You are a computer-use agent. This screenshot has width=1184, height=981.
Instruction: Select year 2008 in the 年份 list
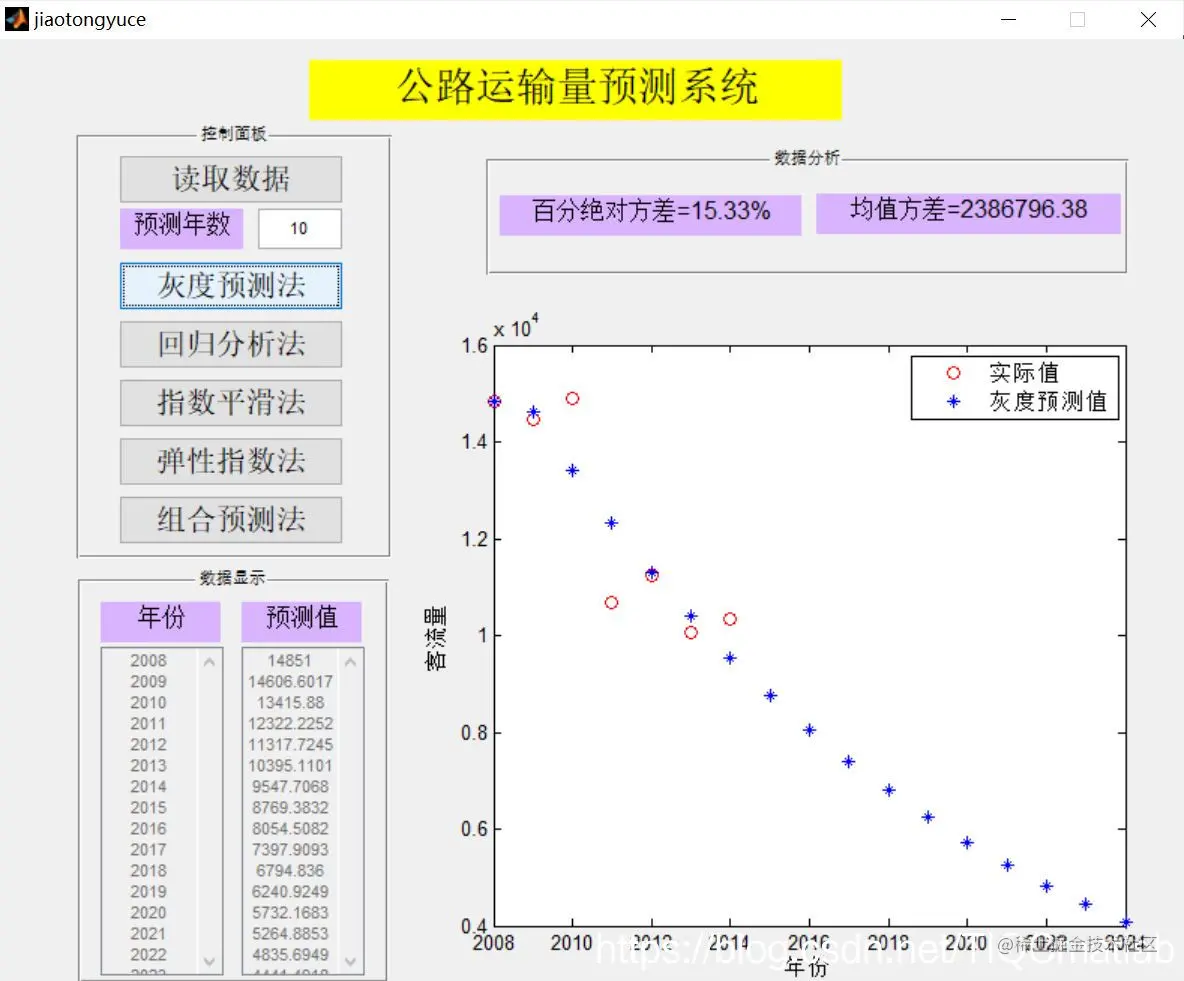148,660
